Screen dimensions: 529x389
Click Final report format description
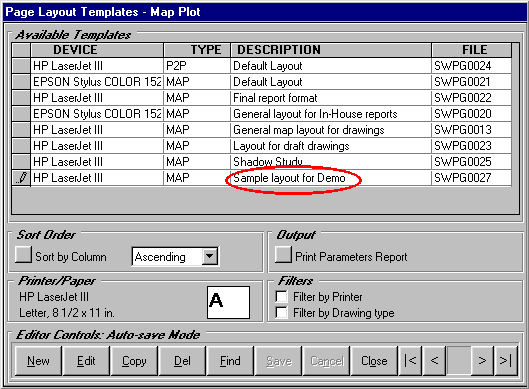331,98
